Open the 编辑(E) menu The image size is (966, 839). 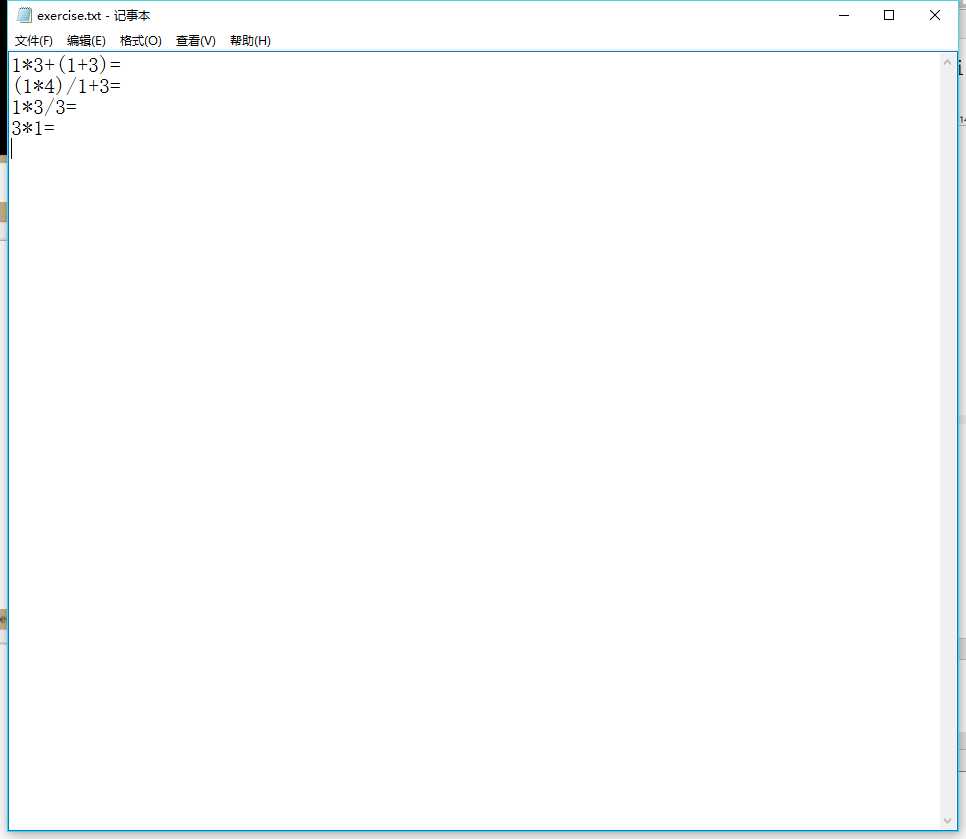pos(86,41)
